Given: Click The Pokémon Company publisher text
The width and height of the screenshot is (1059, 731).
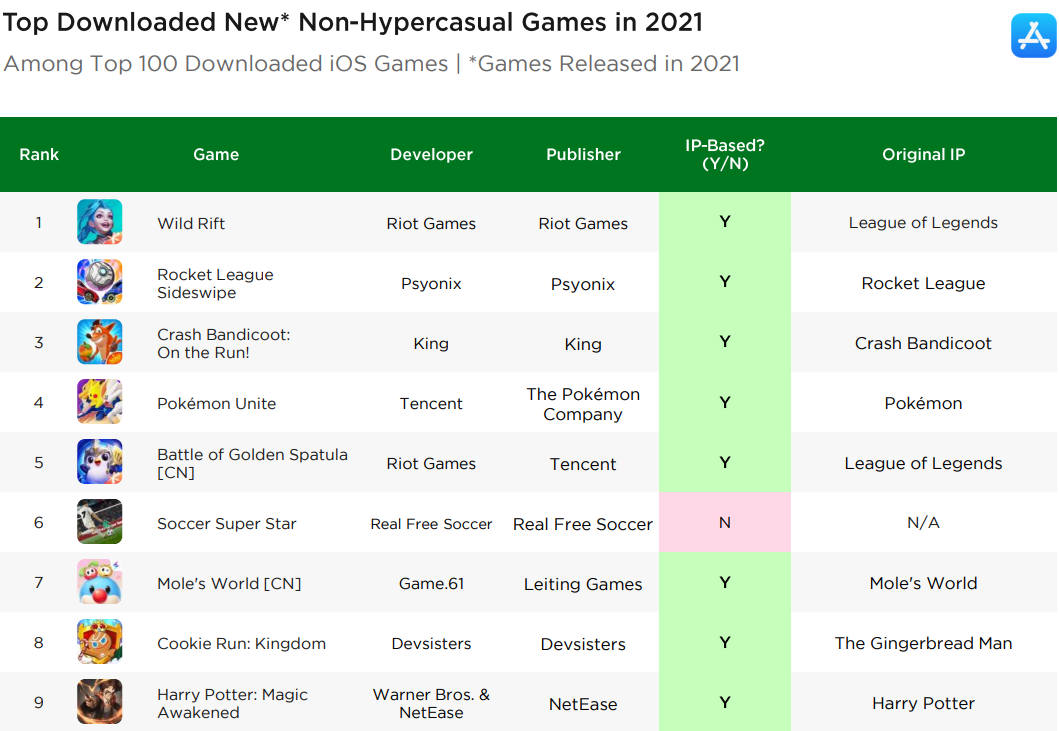Looking at the screenshot, I should tap(583, 404).
